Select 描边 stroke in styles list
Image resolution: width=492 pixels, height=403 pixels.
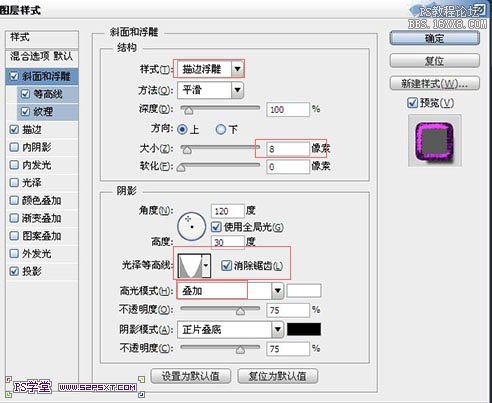point(32,129)
